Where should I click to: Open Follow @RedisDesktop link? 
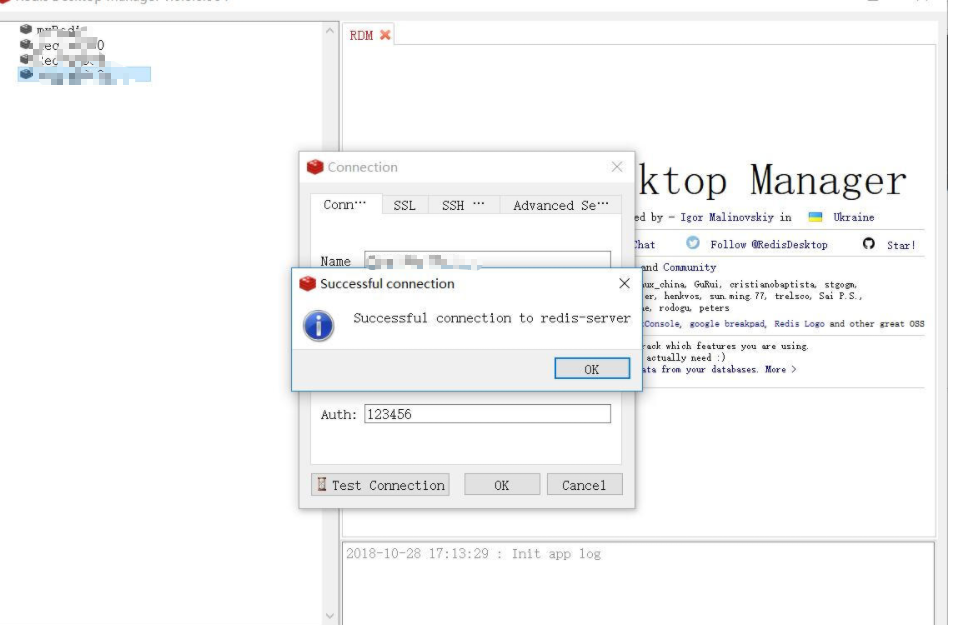[x=768, y=244]
